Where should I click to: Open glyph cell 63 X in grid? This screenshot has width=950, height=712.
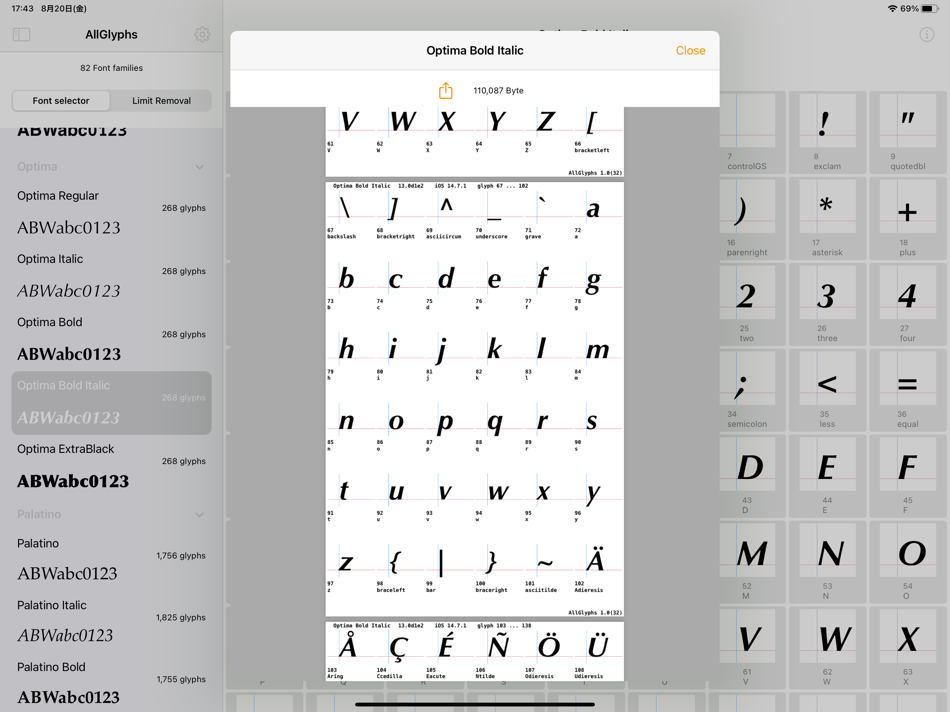pos(907,648)
